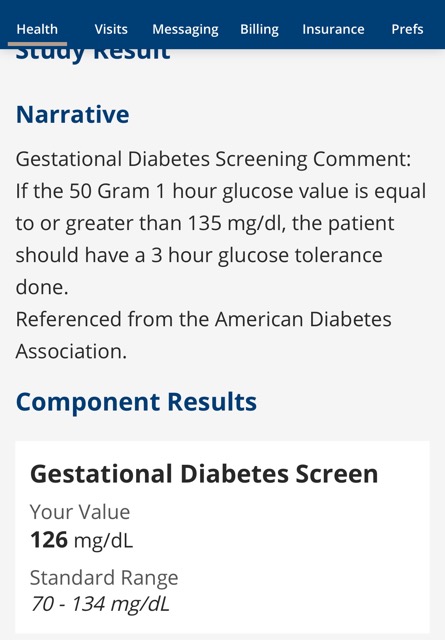This screenshot has height=640, width=445.
Task: Click the 70 - 134 mg/dL range text
Action: click(x=100, y=604)
